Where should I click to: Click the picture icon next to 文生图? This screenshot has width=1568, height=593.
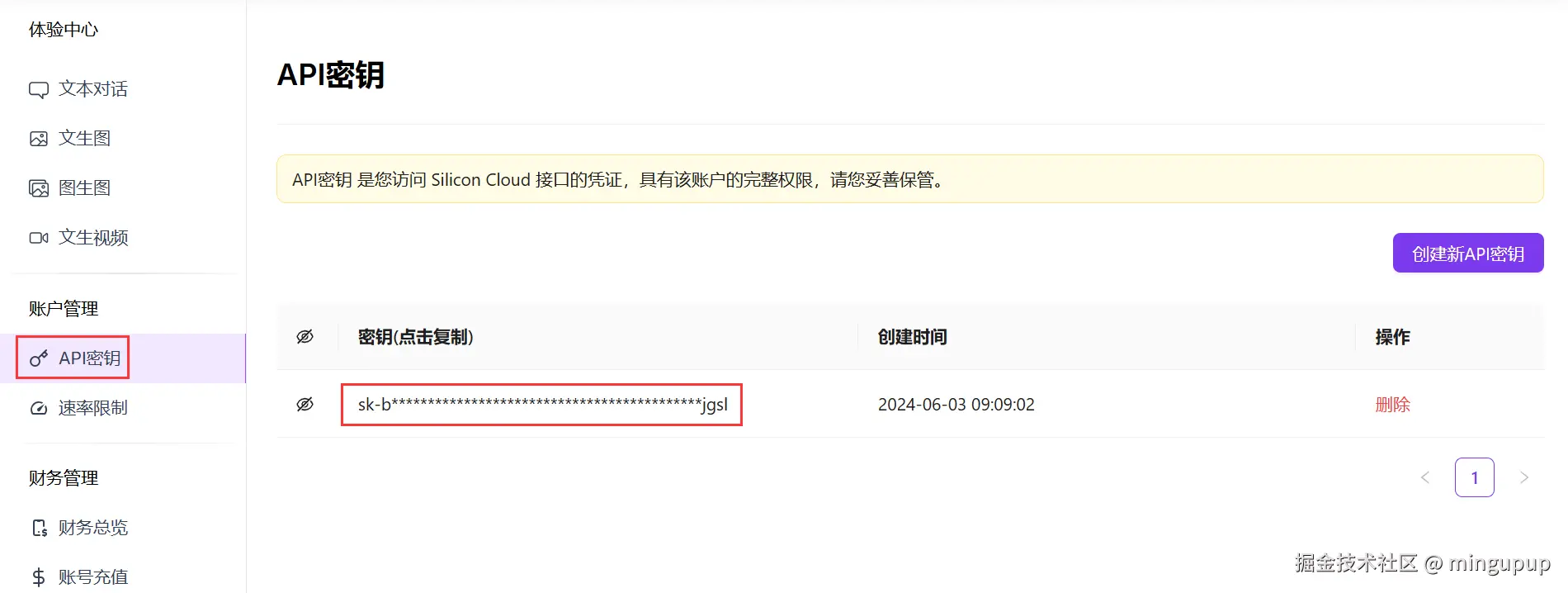[x=39, y=139]
